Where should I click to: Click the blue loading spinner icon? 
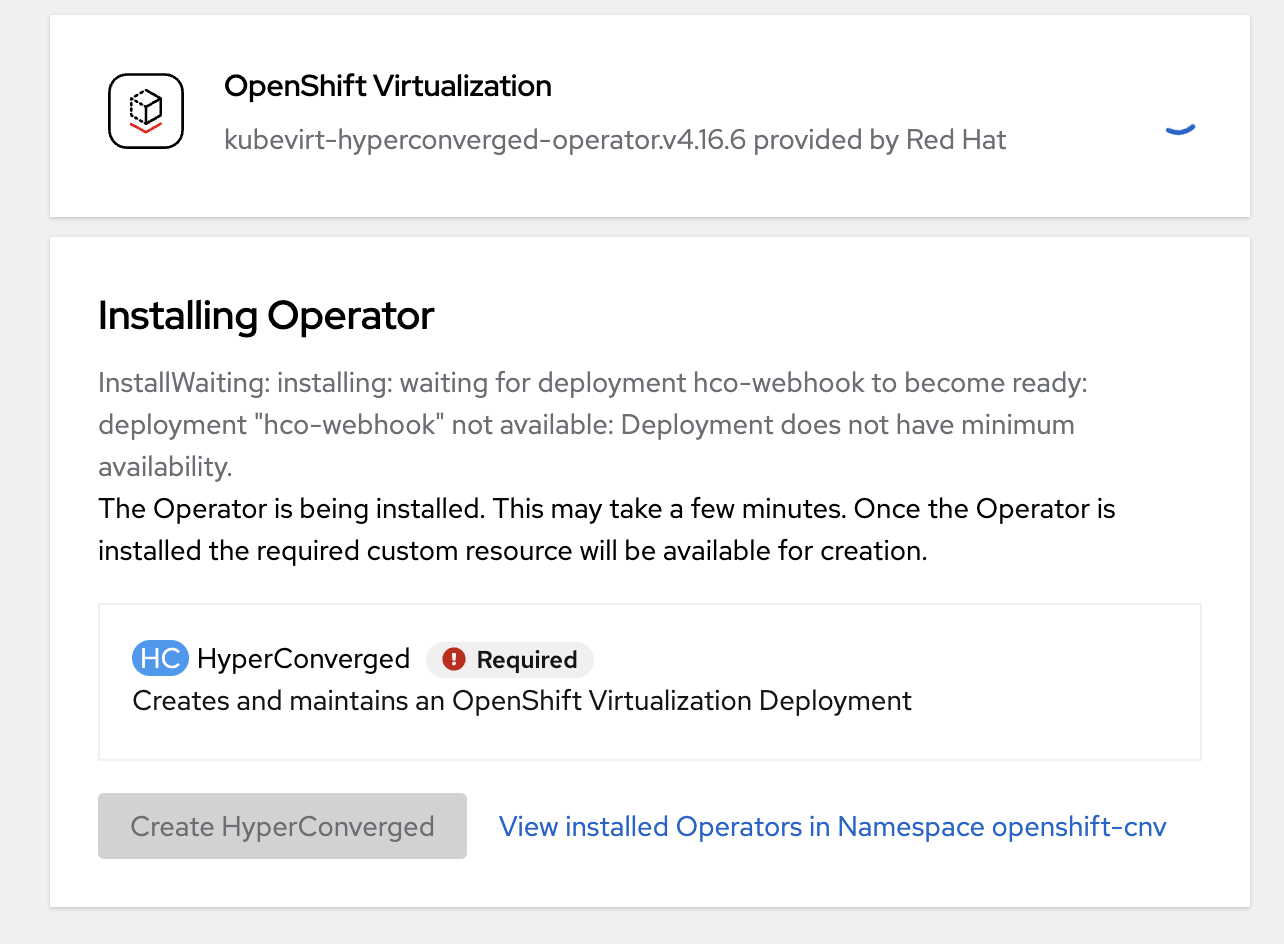[x=1181, y=129]
